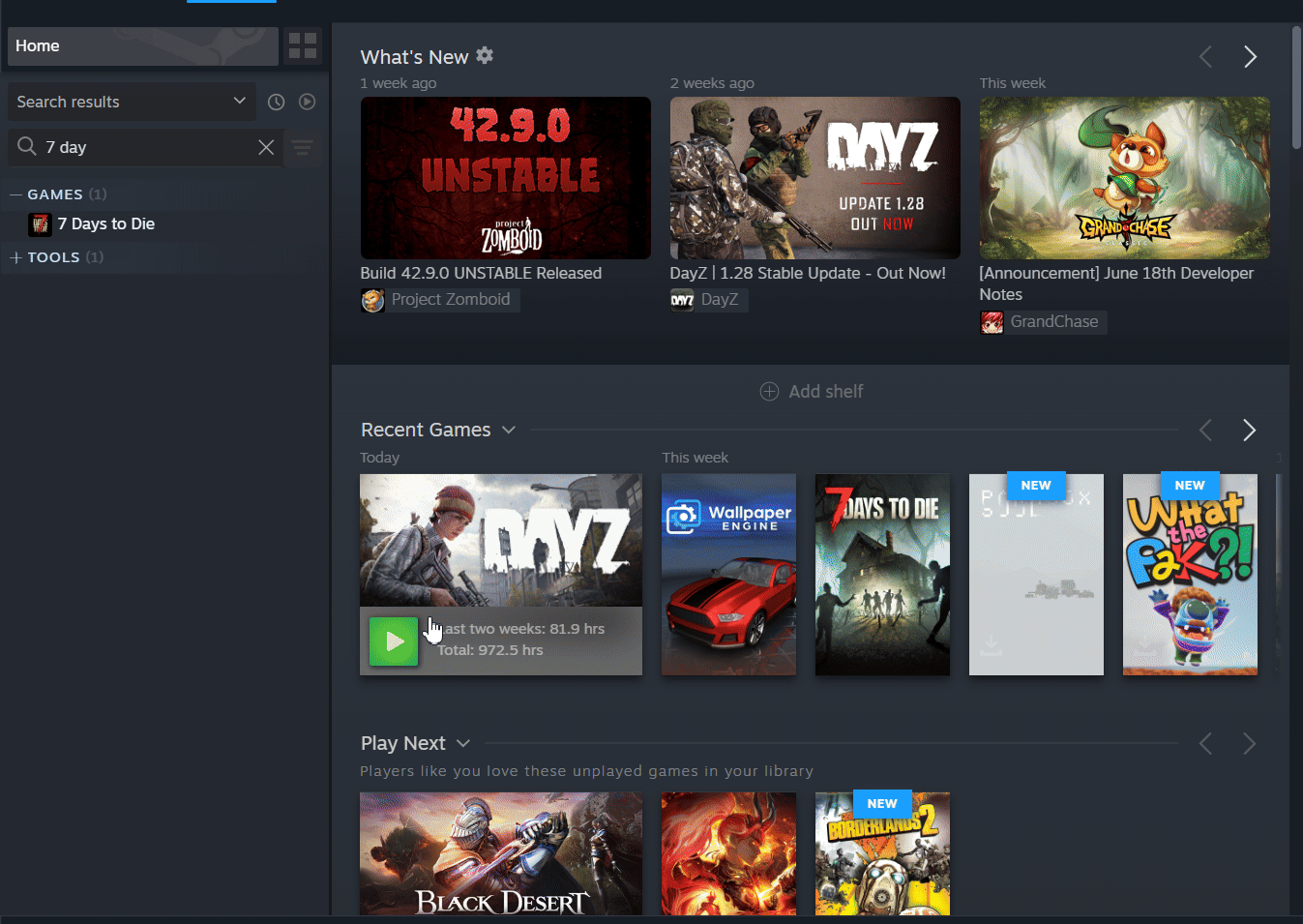1303x924 pixels.
Task: Open Wallpaper Engine in Recent Games
Action: click(728, 575)
